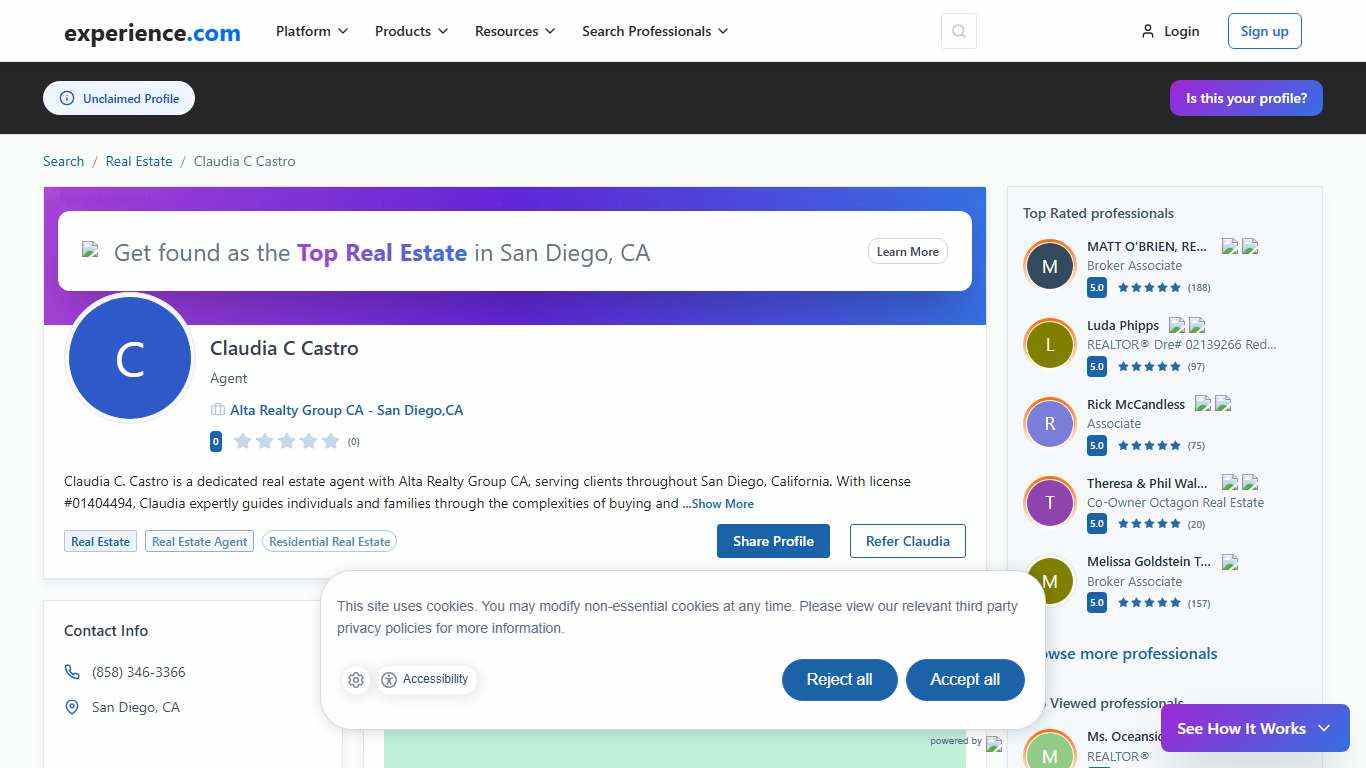Click the Login user icon

click(1146, 31)
